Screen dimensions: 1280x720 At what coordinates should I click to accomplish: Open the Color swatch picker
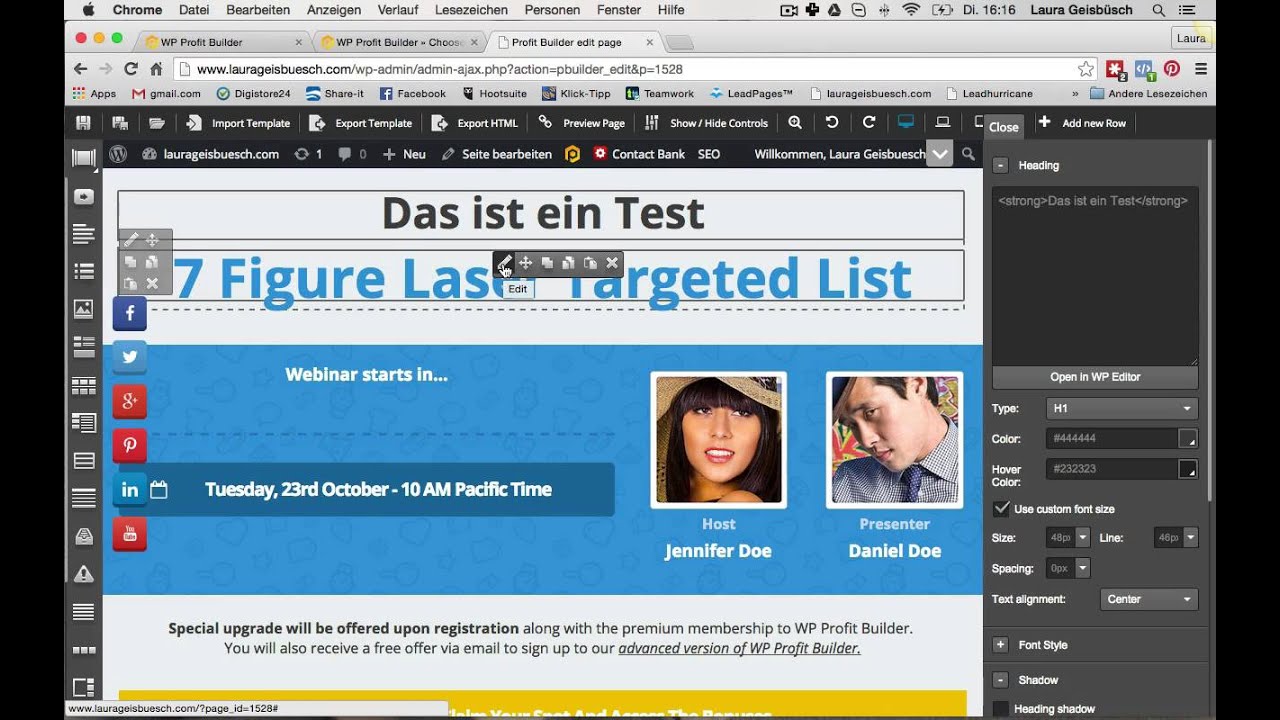[1188, 438]
